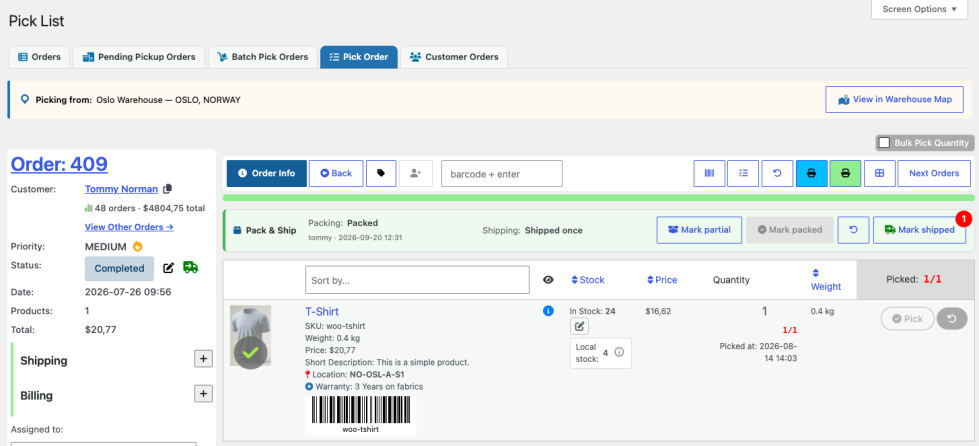The image size is (979, 446).
Task: Click the undo icon in Pack & Ship bar
Action: [854, 230]
